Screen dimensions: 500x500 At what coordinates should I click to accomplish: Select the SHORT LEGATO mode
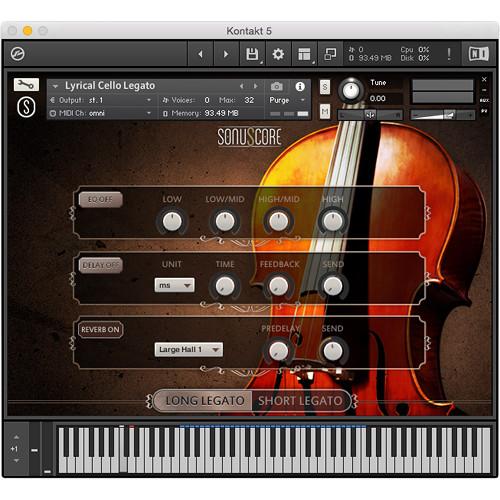(x=300, y=401)
